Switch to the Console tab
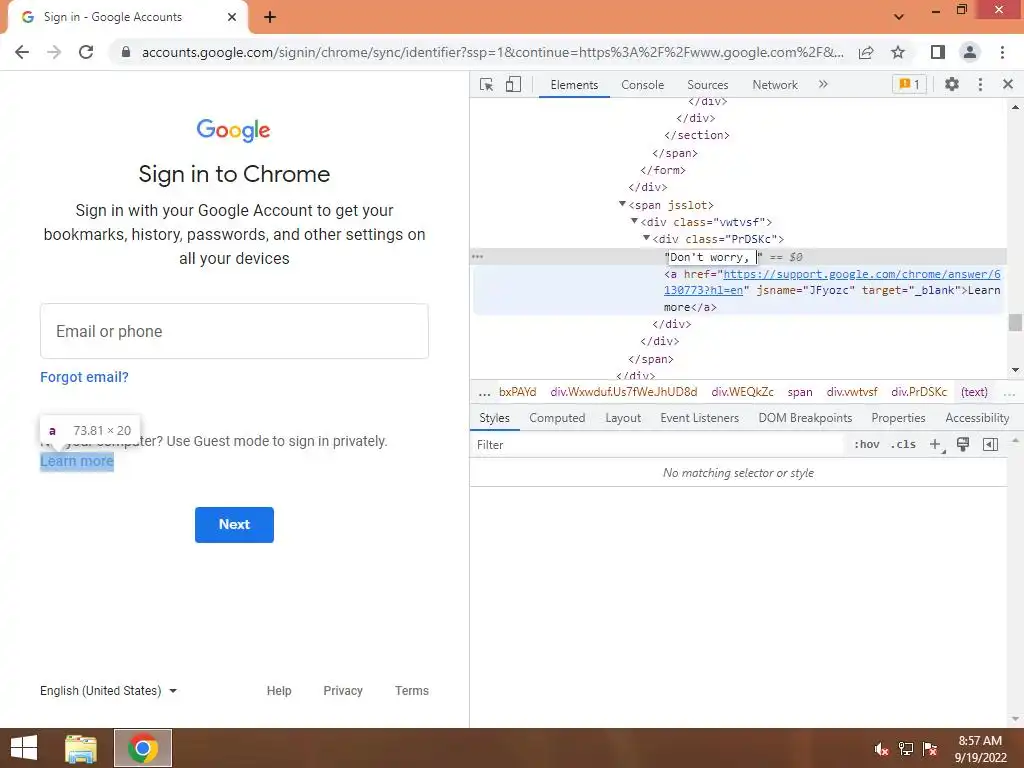Viewport: 1024px width, 768px height. (x=642, y=85)
